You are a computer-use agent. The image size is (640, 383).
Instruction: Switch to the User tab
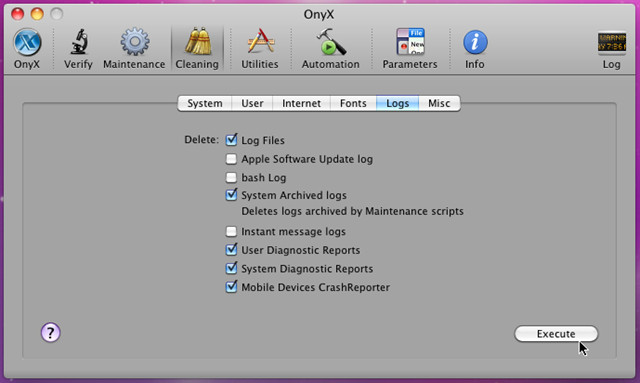[x=252, y=103]
